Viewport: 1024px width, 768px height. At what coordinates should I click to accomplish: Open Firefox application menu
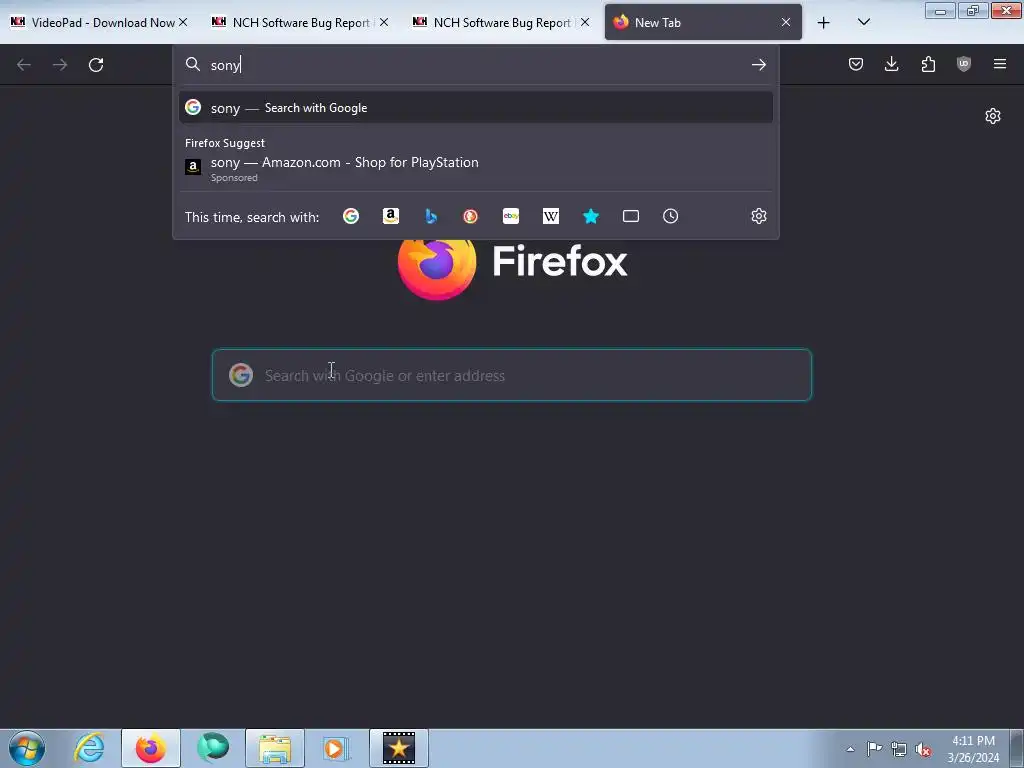(1000, 64)
